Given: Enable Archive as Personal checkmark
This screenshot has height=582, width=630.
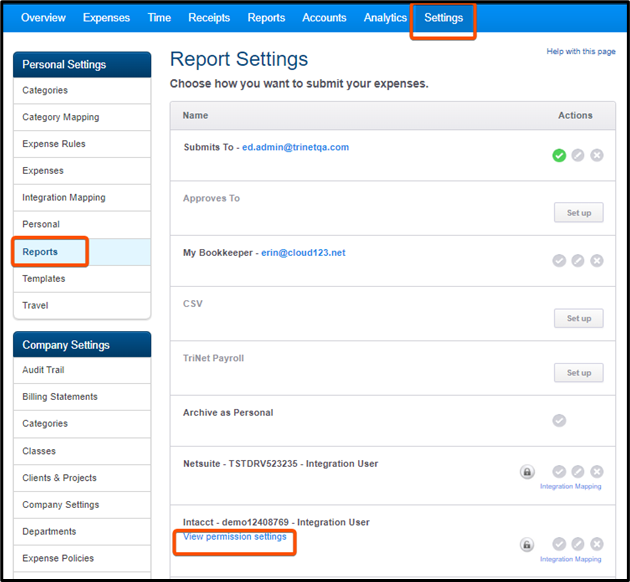Looking at the screenshot, I should click(559, 420).
